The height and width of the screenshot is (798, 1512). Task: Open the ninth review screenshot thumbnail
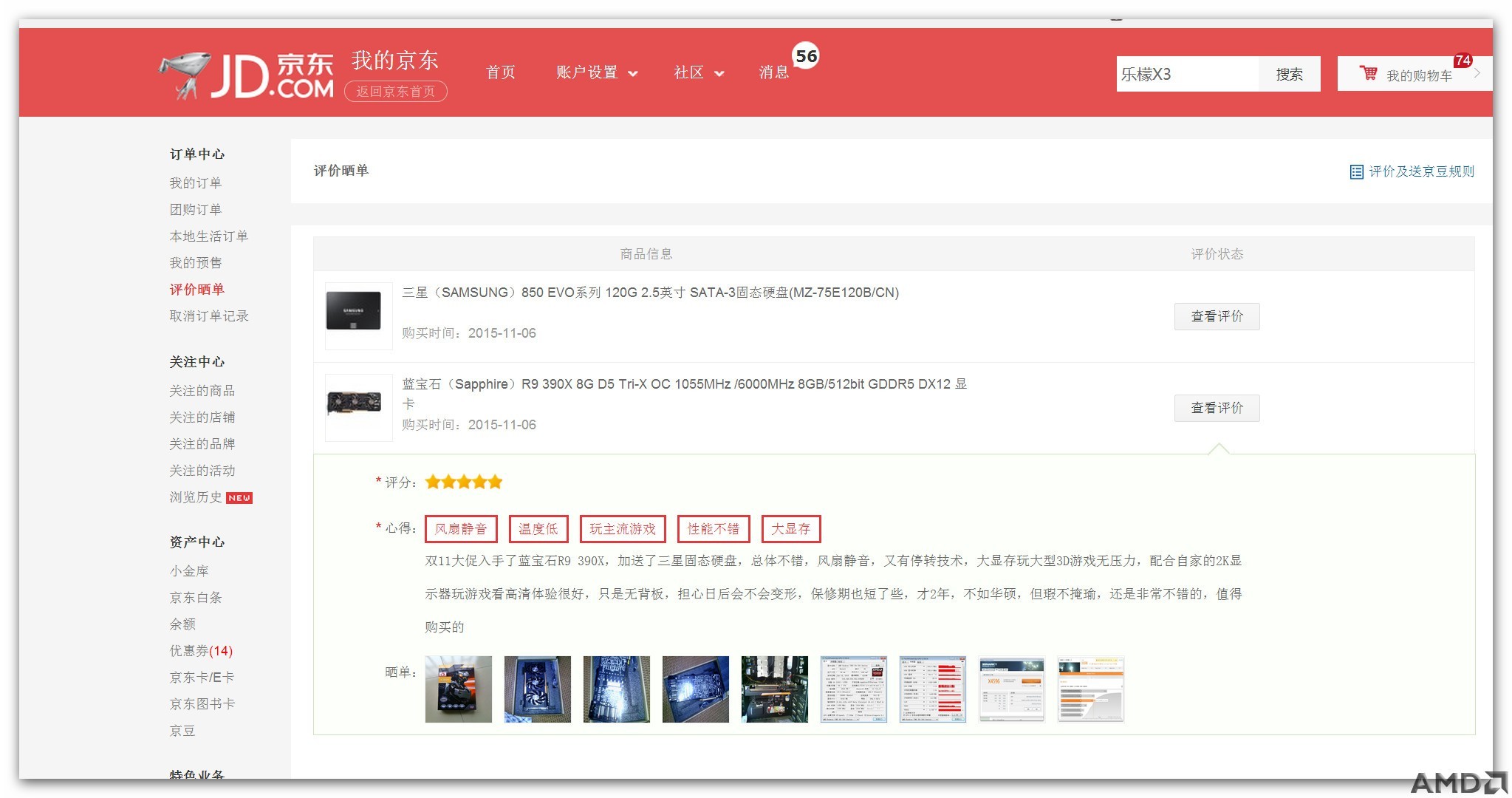(1091, 689)
